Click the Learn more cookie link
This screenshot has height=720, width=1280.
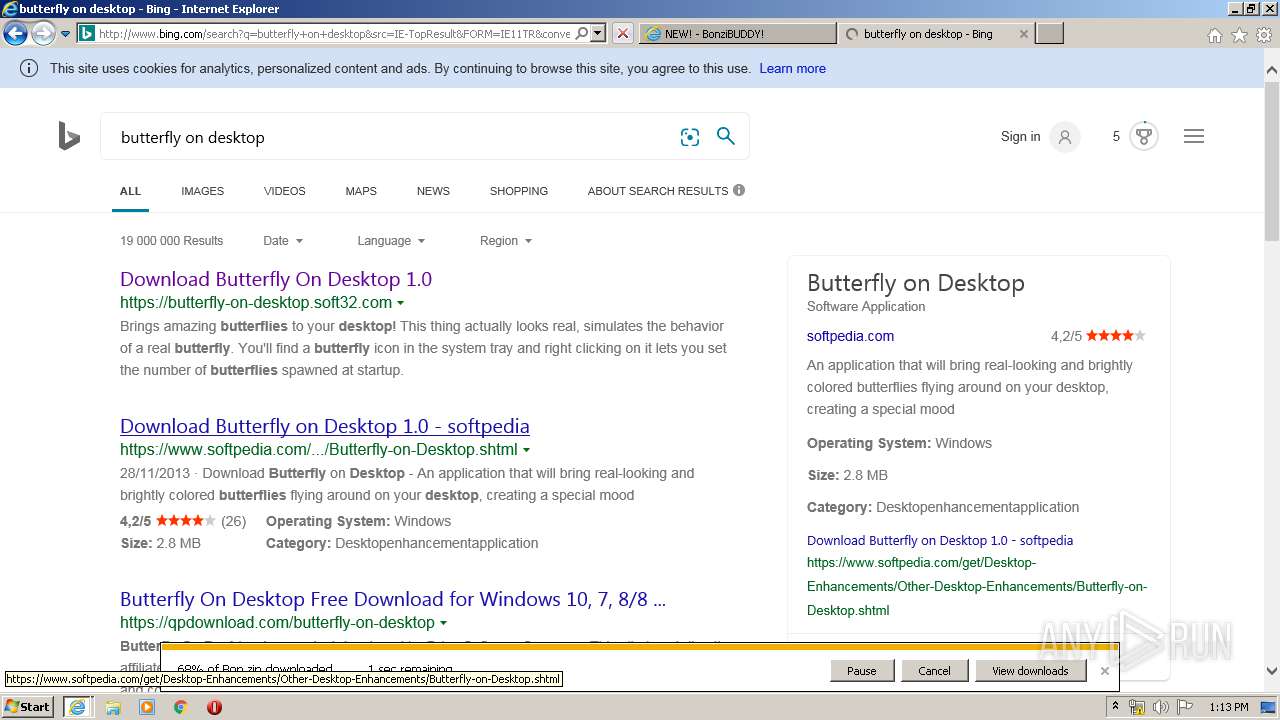[x=792, y=68]
